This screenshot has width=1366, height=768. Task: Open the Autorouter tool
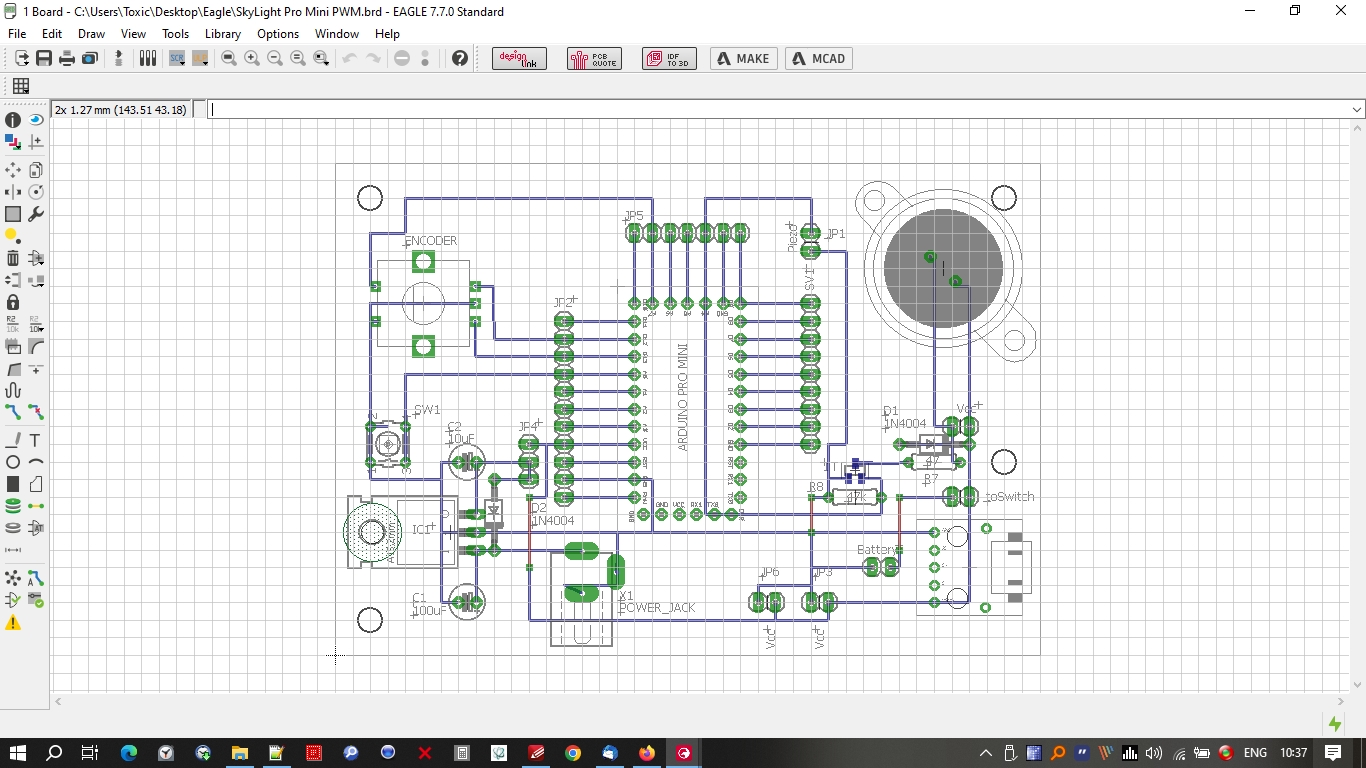(36, 578)
